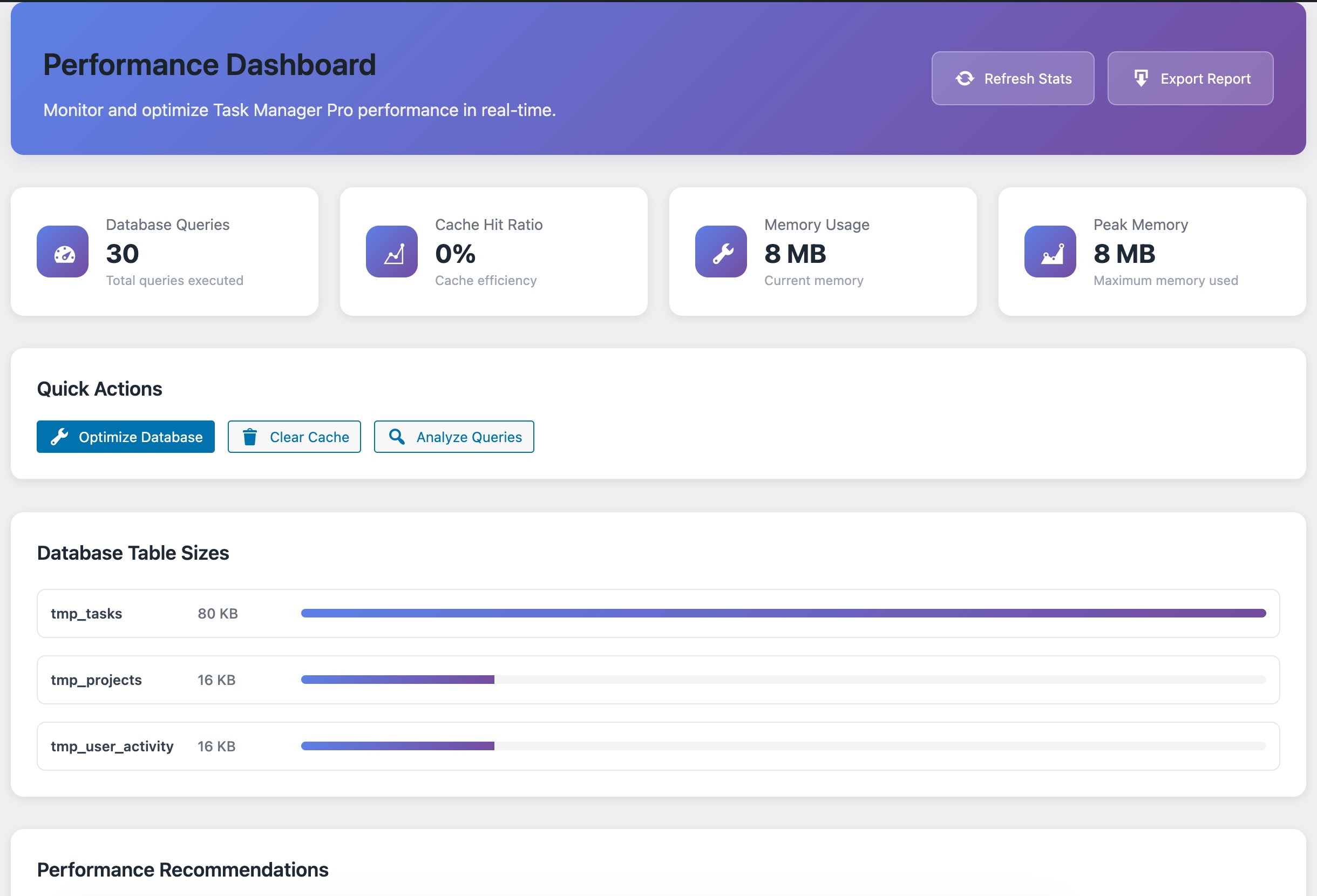Click the trash icon on Clear Cache button
The height and width of the screenshot is (896, 1317).
coord(250,436)
